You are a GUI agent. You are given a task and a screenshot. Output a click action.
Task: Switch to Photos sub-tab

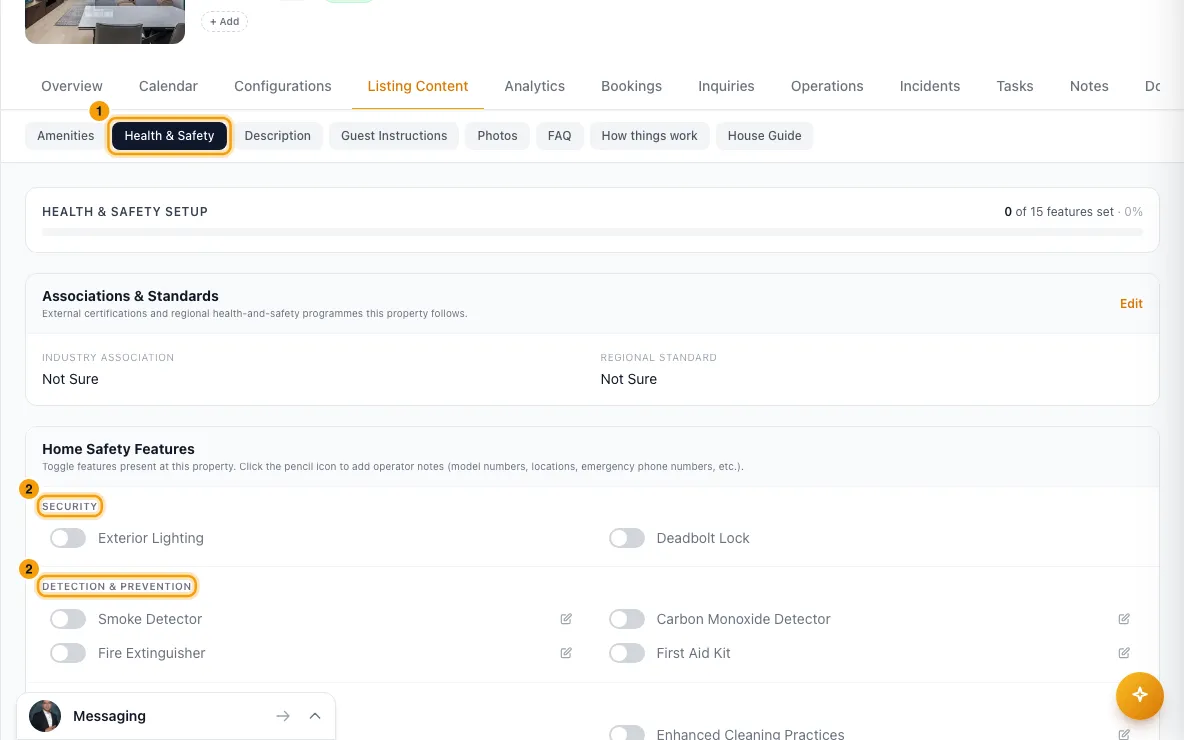click(497, 136)
